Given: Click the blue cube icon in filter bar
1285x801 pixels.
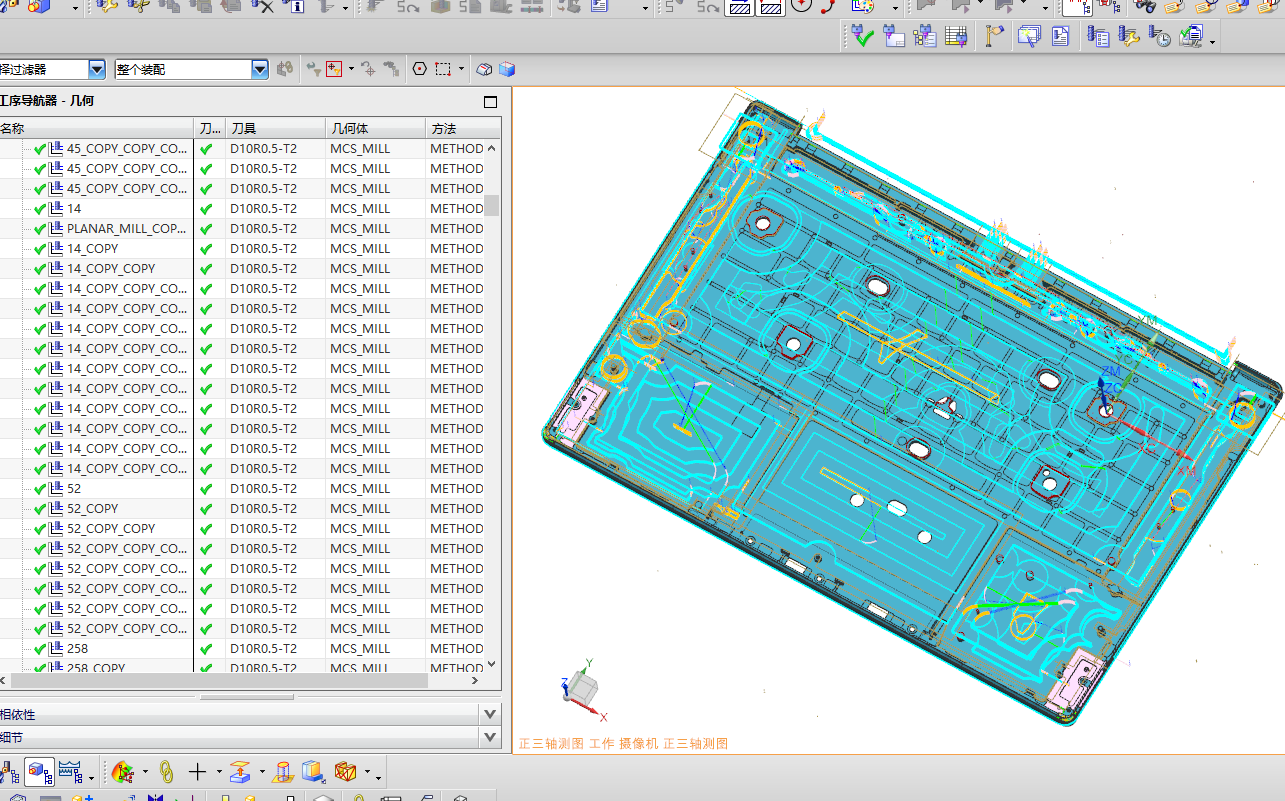Looking at the screenshot, I should tap(507, 69).
